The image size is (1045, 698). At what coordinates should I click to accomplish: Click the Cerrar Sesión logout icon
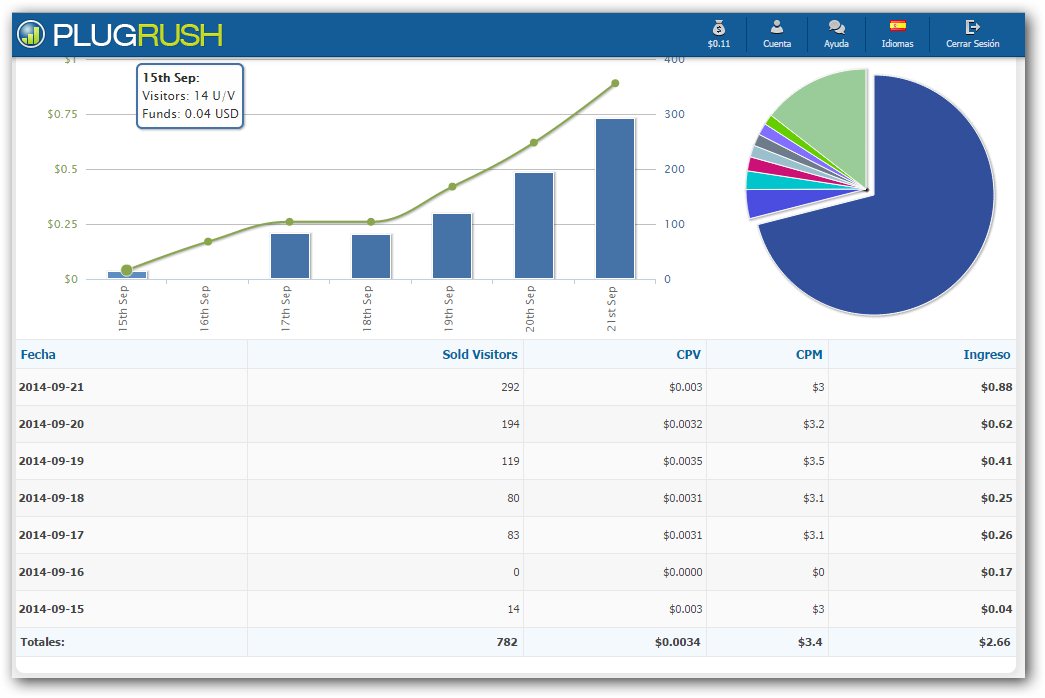pos(972,28)
